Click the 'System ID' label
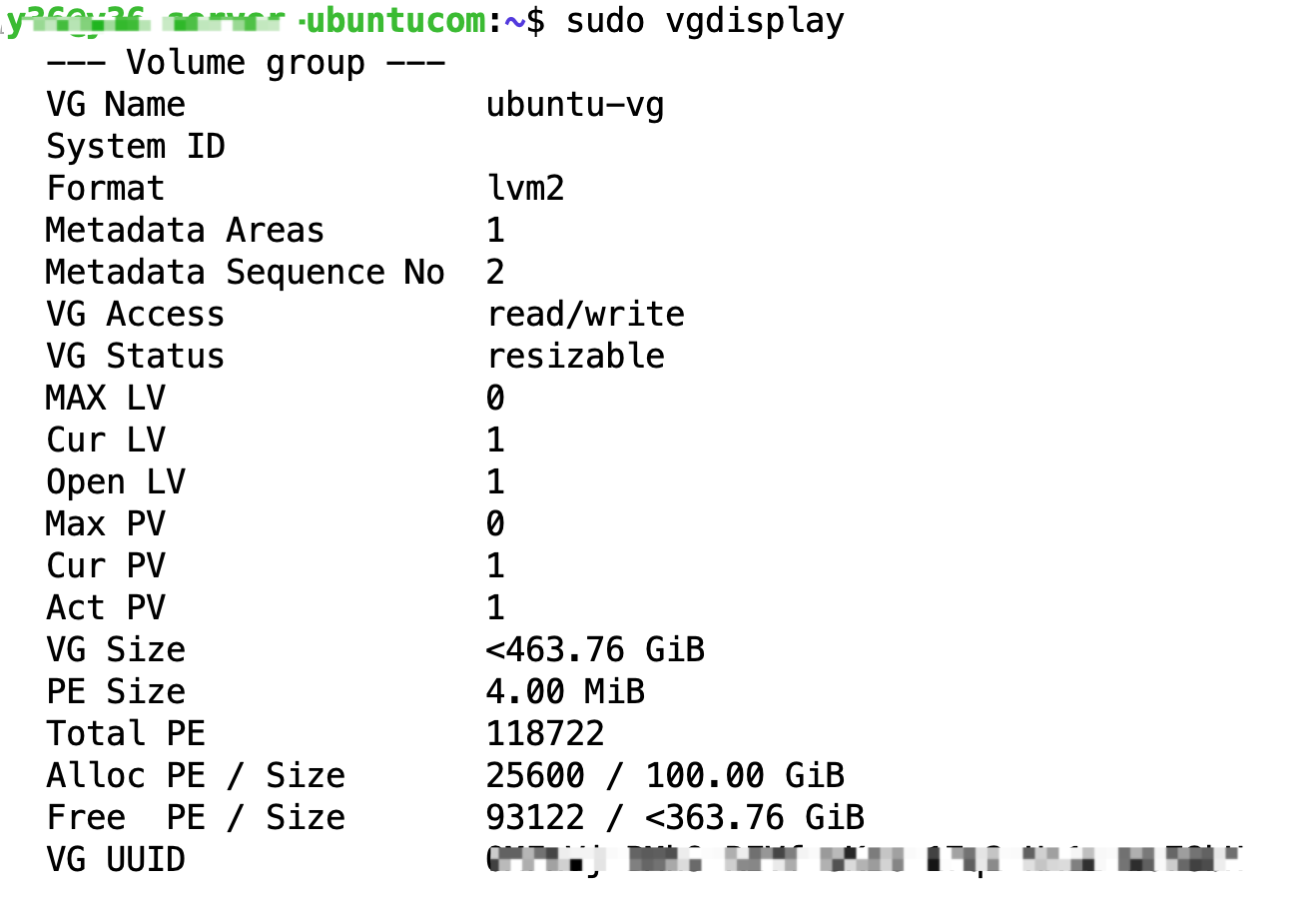 [x=136, y=147]
